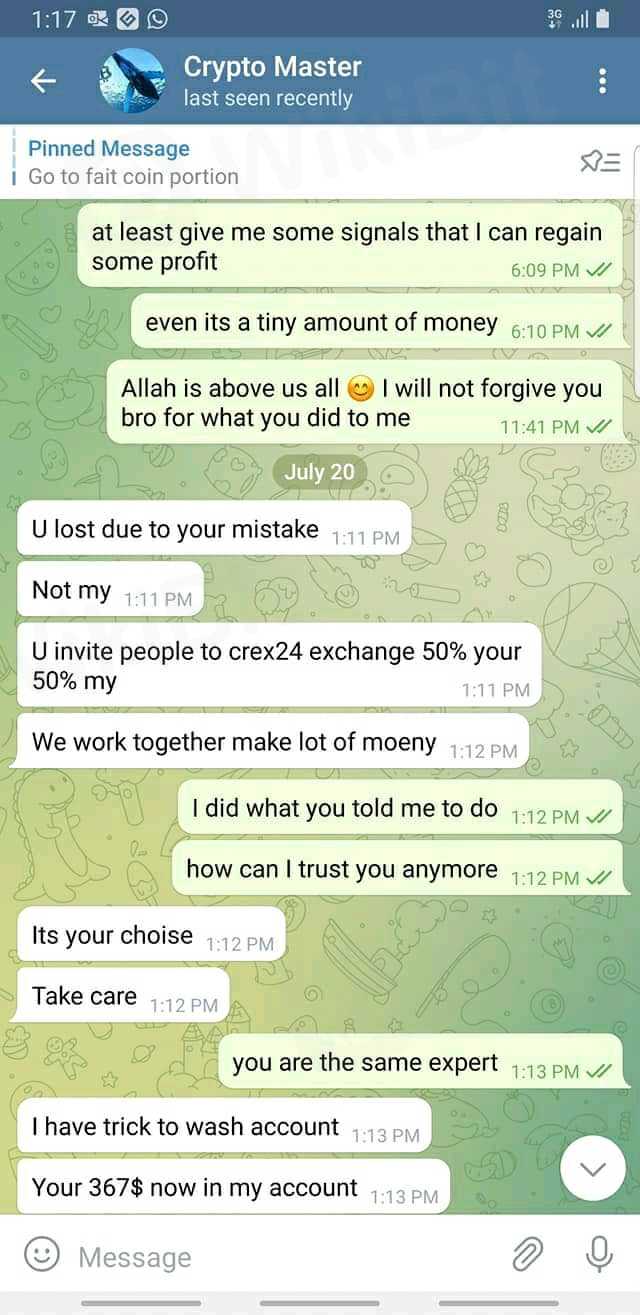Tap the July 20 date badge
The height and width of the screenshot is (1315, 640).
[x=319, y=472]
